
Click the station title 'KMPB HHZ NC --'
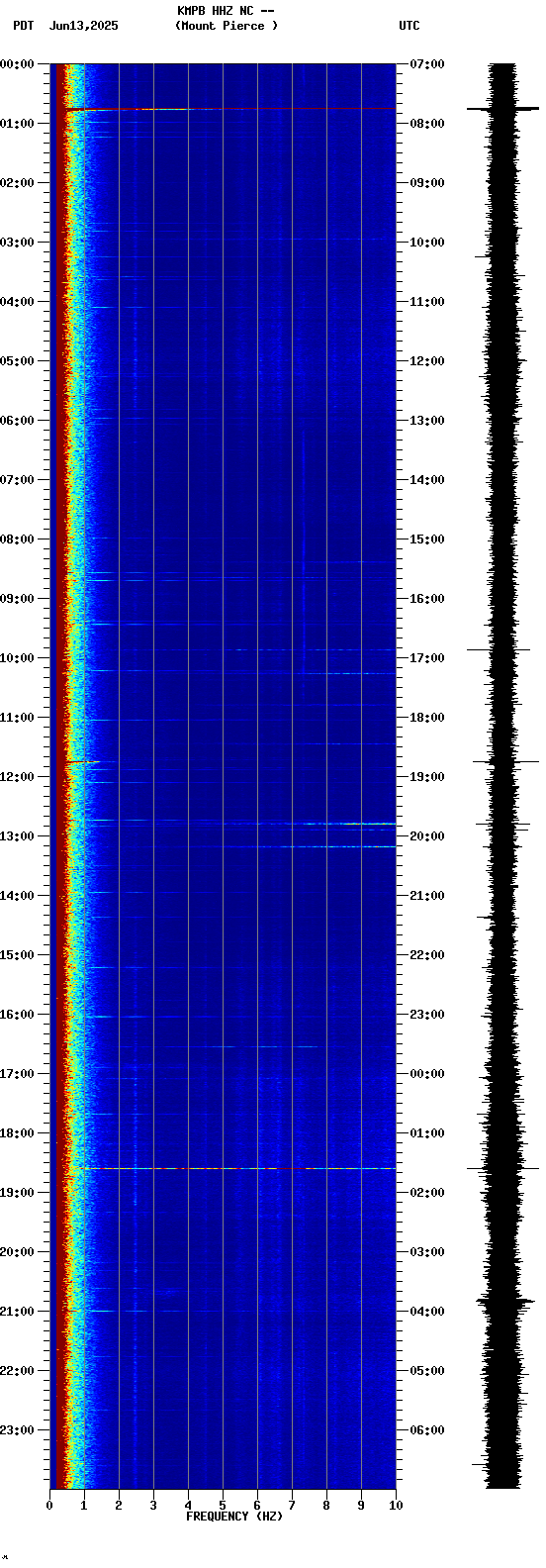(x=226, y=11)
